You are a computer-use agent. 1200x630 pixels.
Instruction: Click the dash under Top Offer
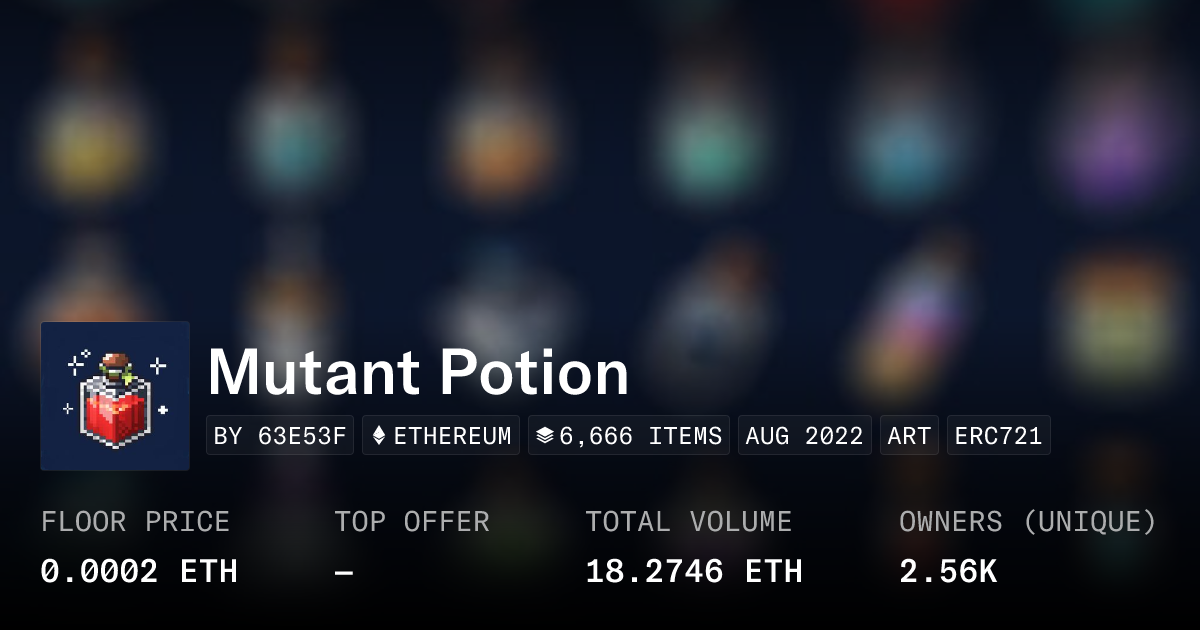pos(344,572)
